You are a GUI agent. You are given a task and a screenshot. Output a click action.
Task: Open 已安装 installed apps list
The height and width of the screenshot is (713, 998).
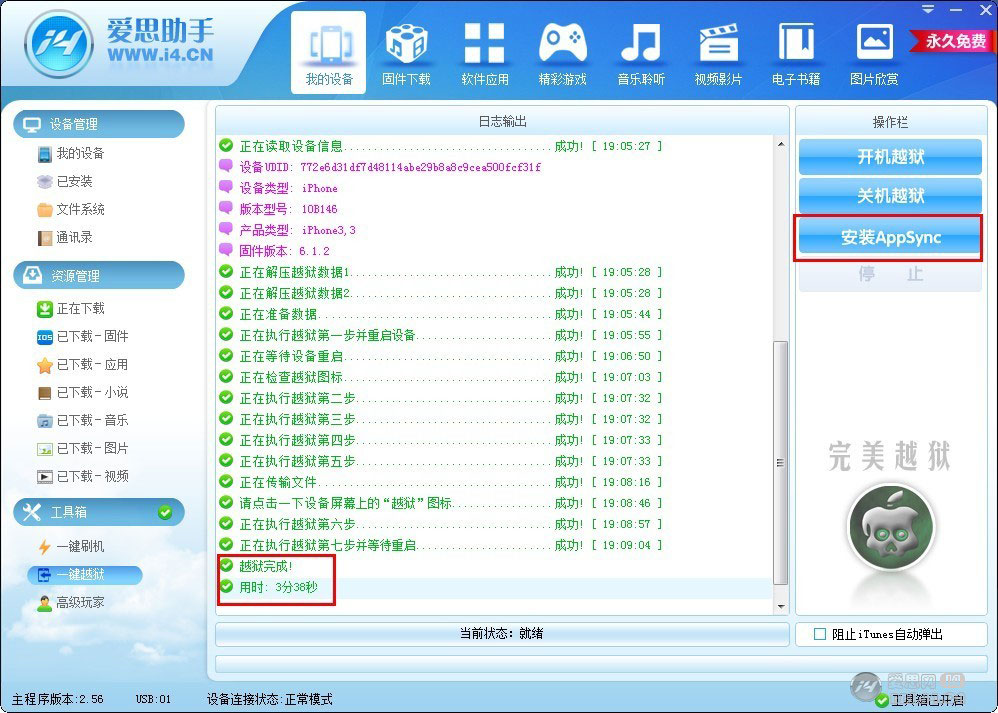point(74,181)
